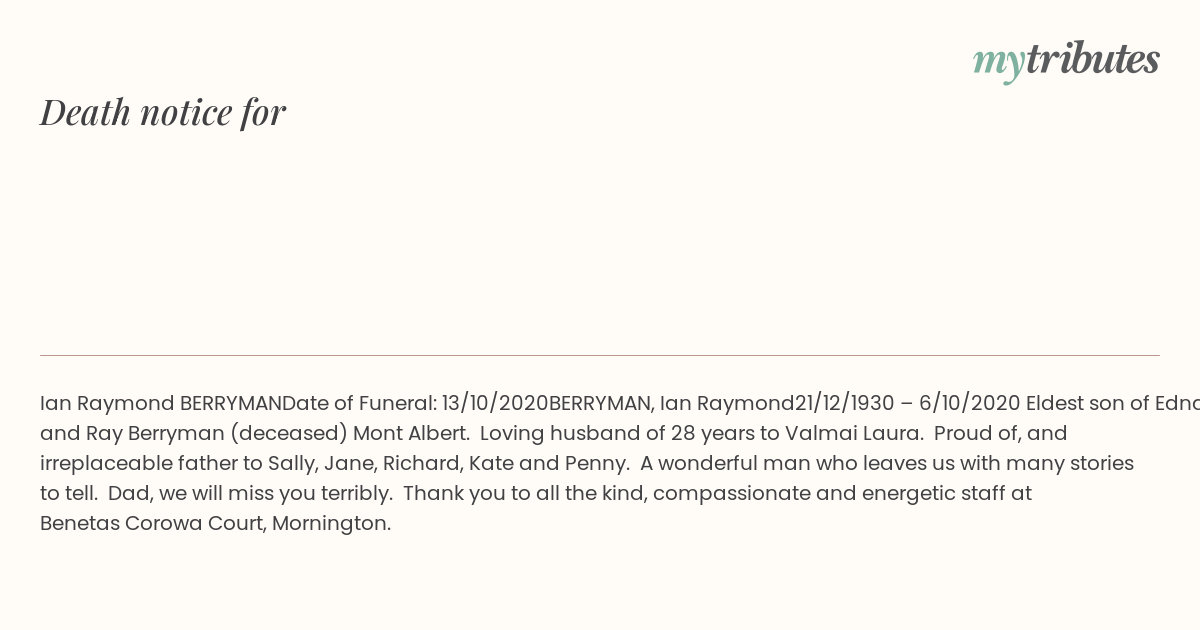The height and width of the screenshot is (630, 1200).
Task: Click the birth date 21/12/1930
Action: point(845,404)
